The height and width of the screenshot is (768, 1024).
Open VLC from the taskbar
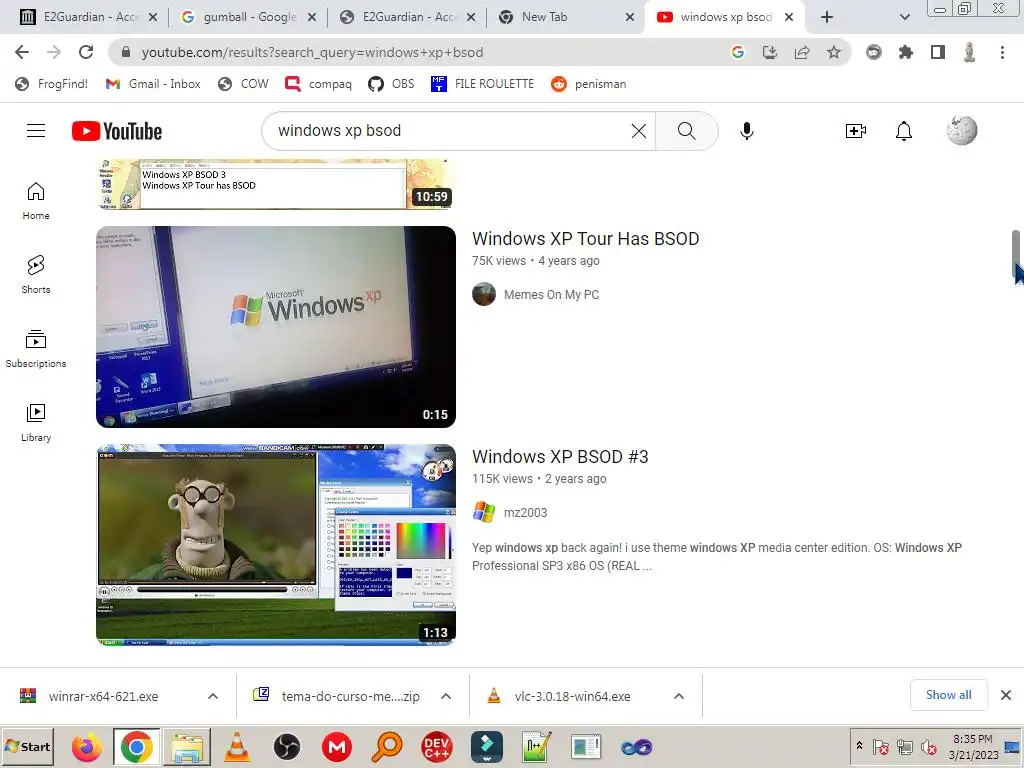pos(236,747)
